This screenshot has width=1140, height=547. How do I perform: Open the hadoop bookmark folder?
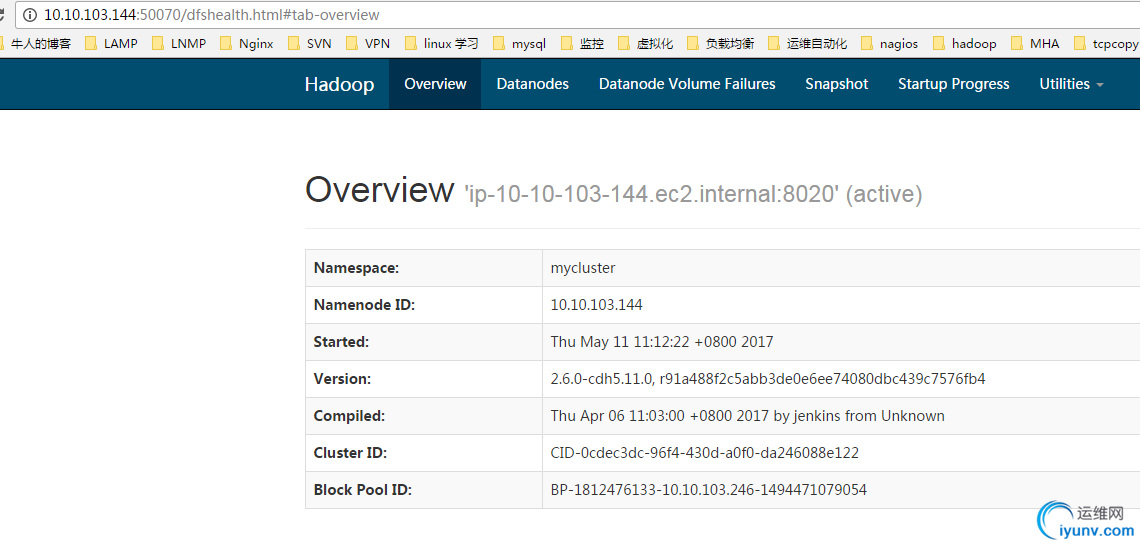pyautogui.click(x=964, y=44)
